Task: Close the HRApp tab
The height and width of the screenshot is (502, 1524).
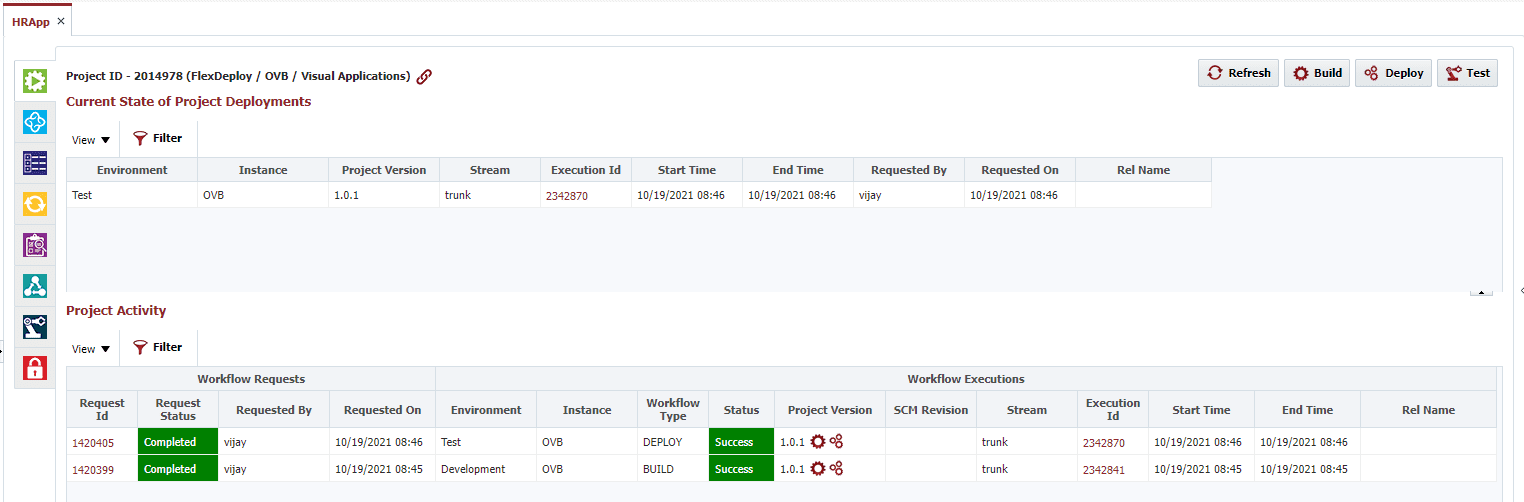Action: pyautogui.click(x=61, y=21)
